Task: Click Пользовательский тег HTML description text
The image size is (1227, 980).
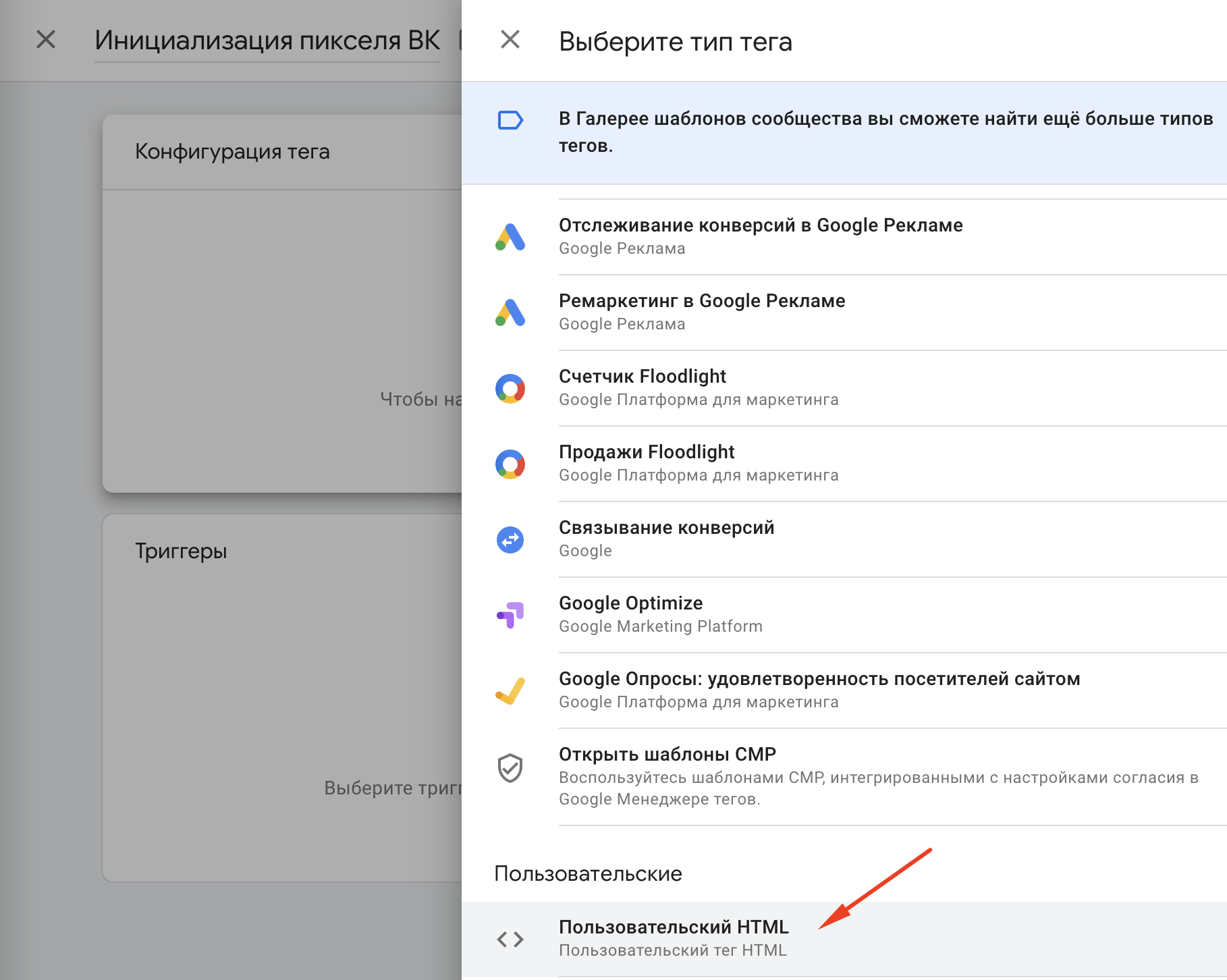Action: (x=673, y=950)
